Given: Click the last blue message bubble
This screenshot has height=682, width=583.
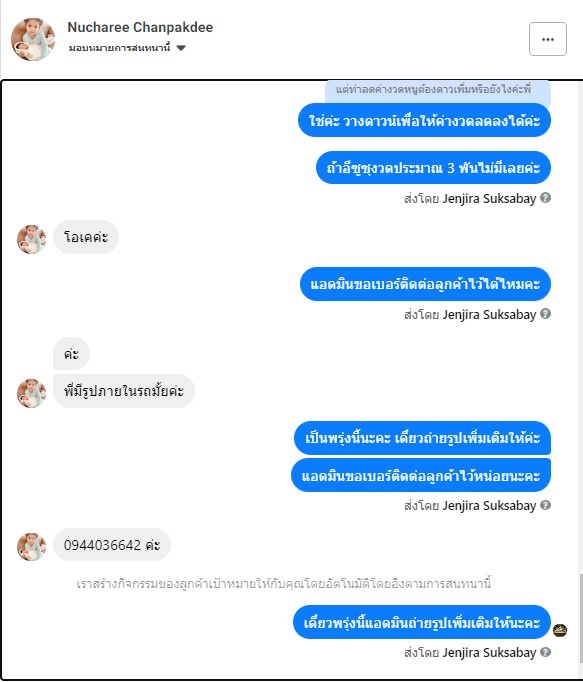Looking at the screenshot, I should tap(422, 622).
